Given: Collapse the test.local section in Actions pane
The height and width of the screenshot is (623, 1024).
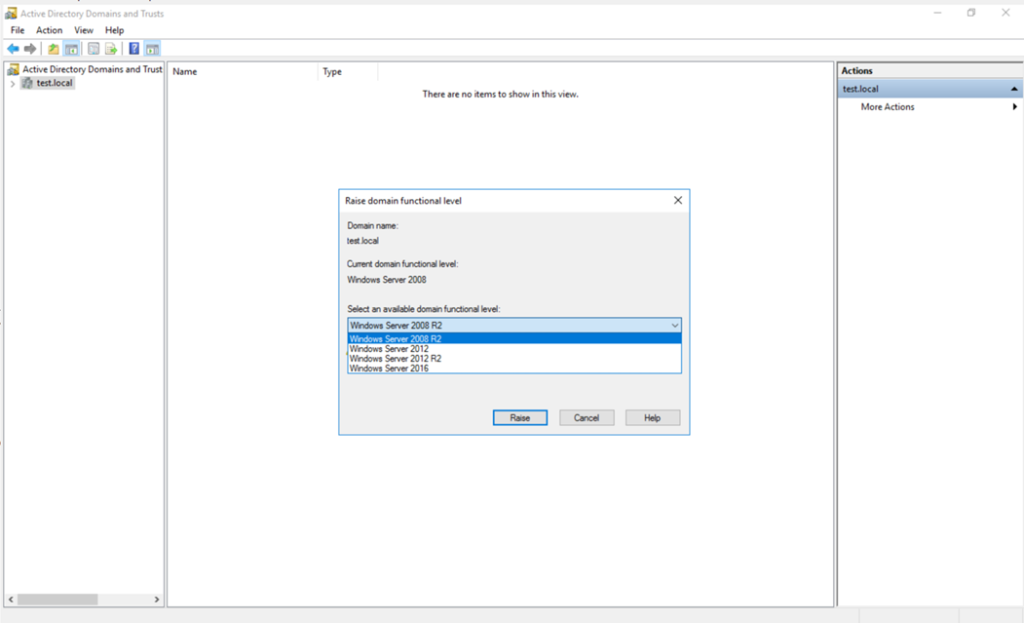Looking at the screenshot, I should tap(1014, 89).
